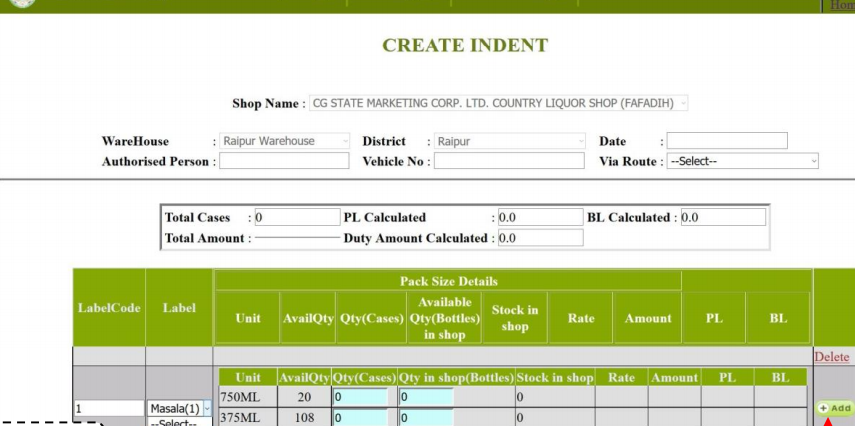The width and height of the screenshot is (855, 426).
Task: Focus the Date input field
Action: [x=727, y=141]
